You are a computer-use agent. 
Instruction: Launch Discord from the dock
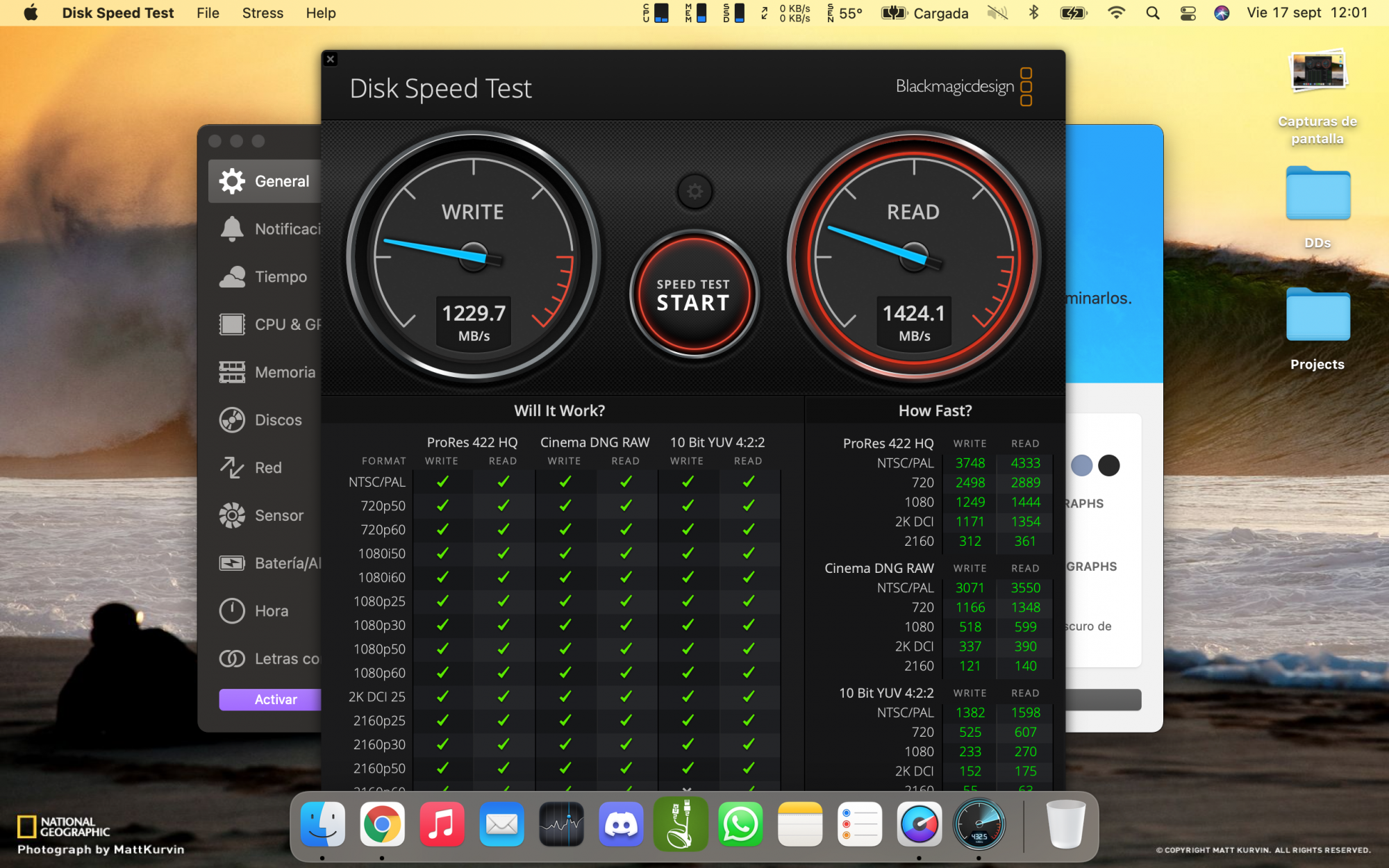(x=621, y=825)
